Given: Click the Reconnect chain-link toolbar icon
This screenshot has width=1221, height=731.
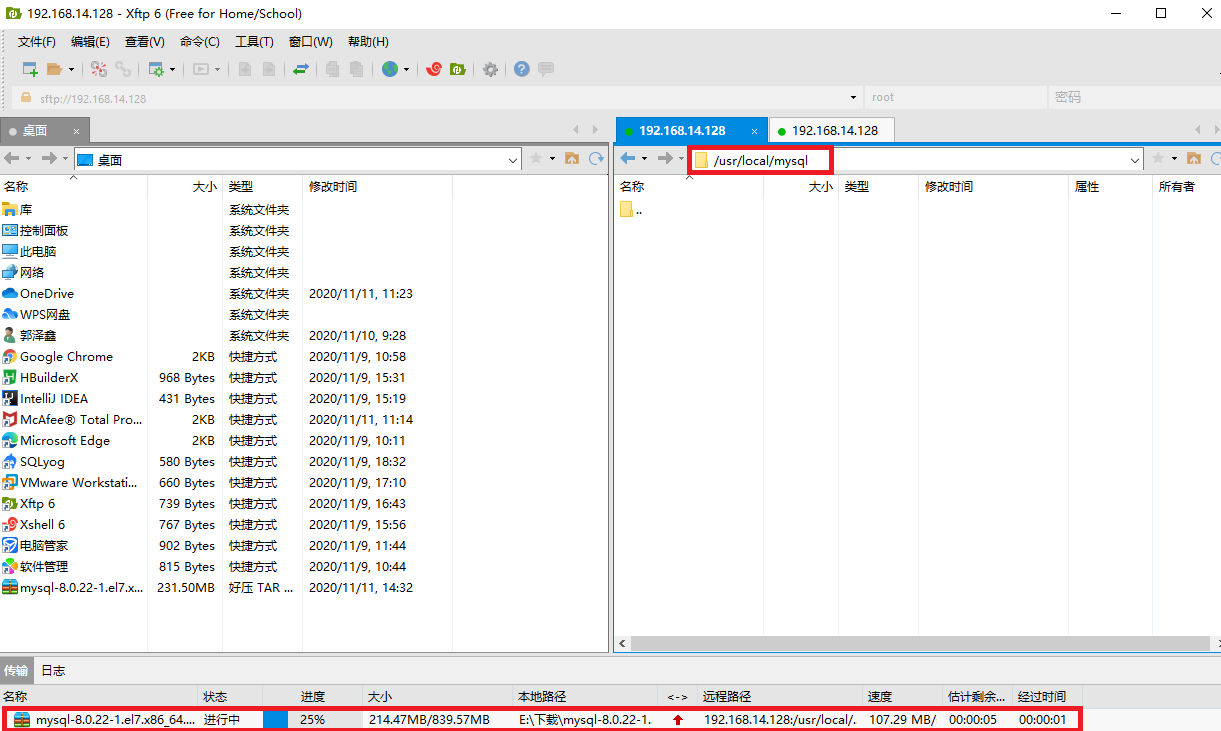Looking at the screenshot, I should (123, 69).
